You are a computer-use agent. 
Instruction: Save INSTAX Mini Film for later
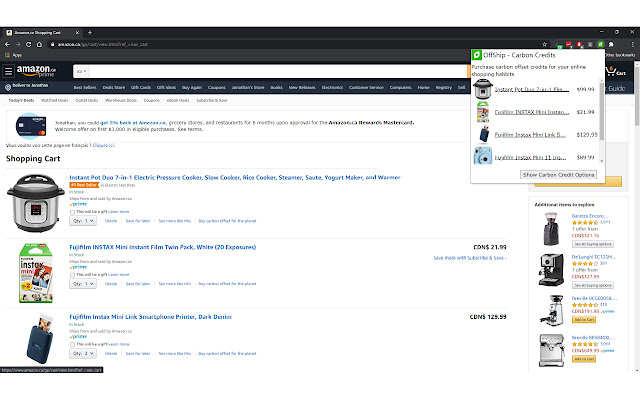pos(138,284)
